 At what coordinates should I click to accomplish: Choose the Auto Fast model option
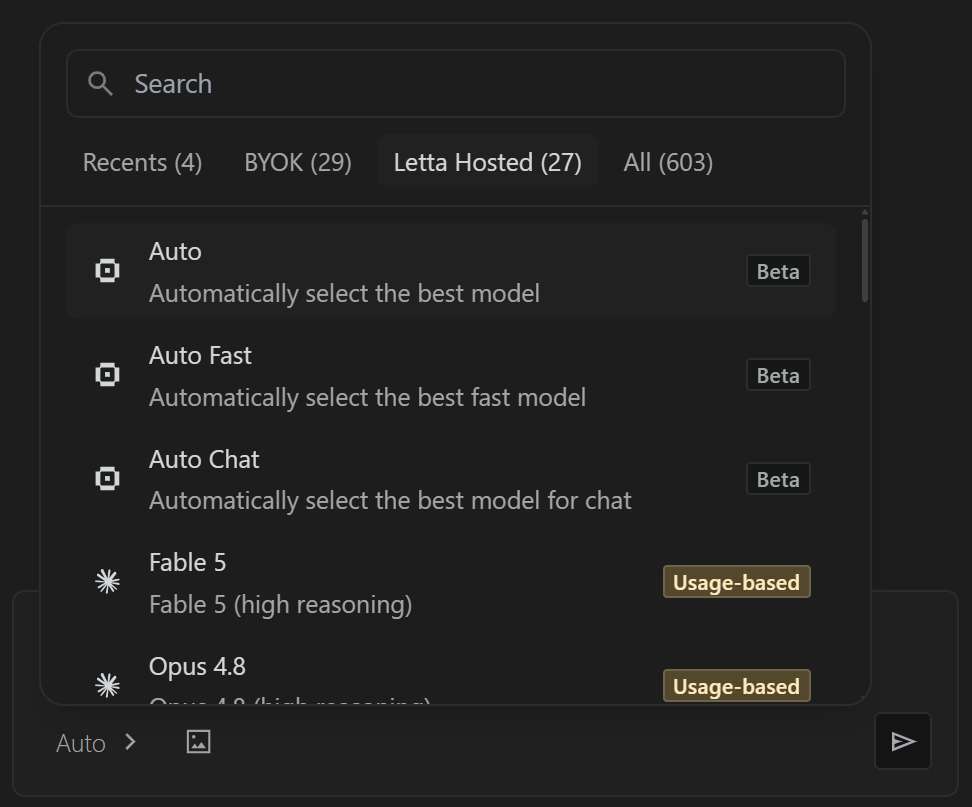451,375
